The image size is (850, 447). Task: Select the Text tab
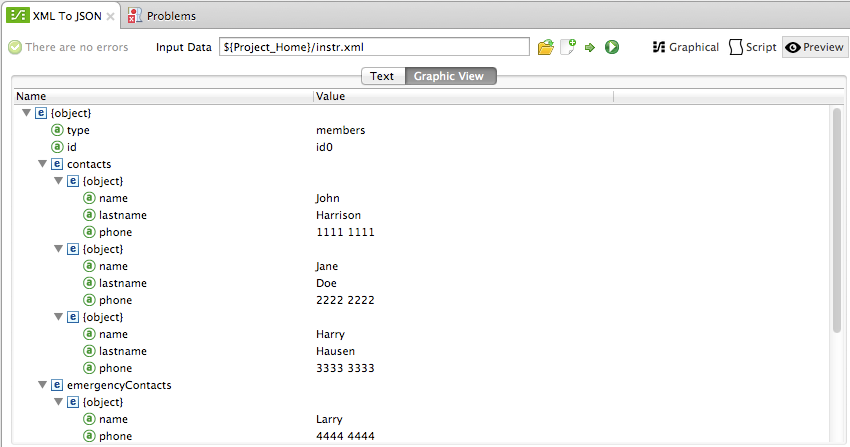(382, 76)
